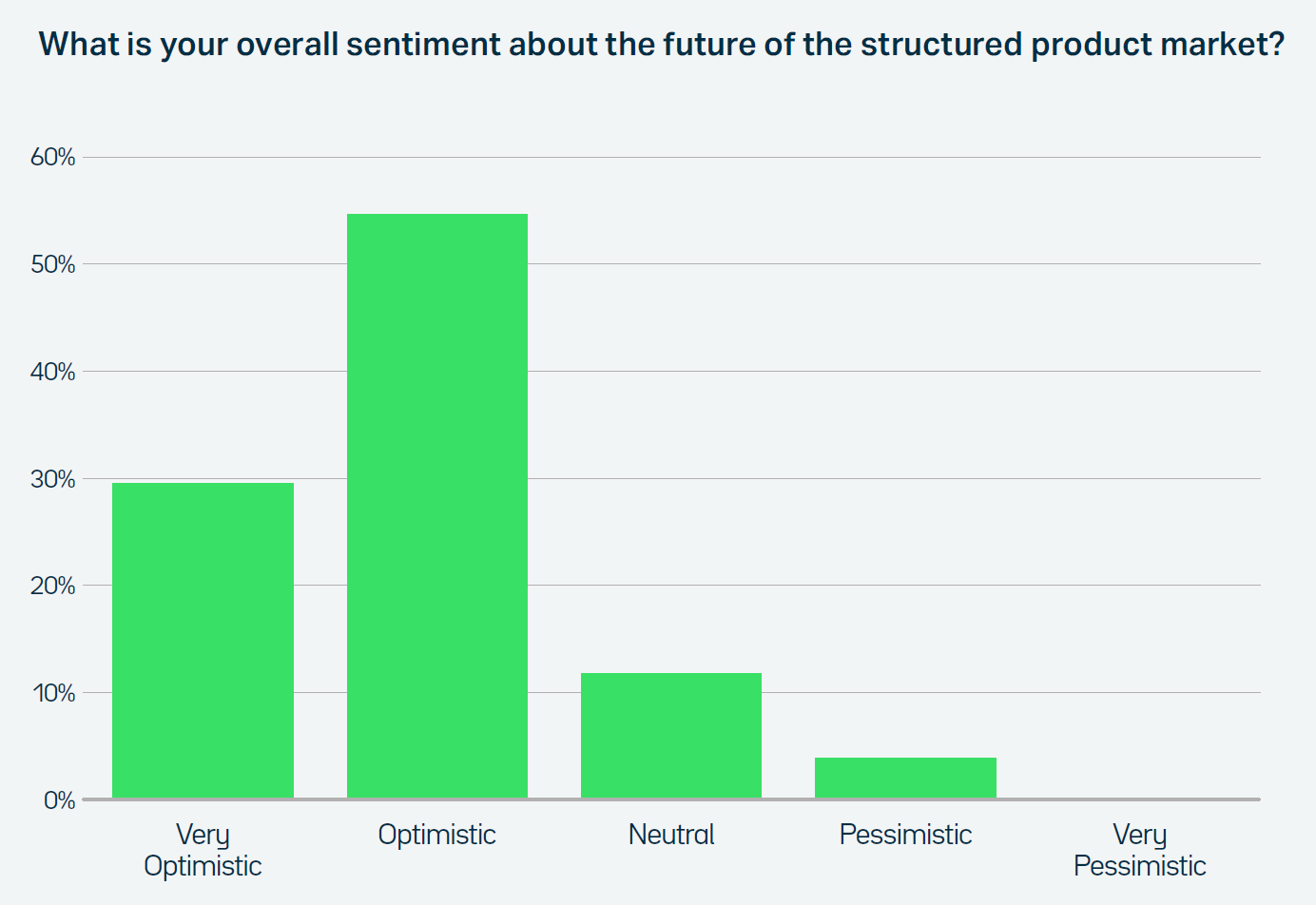Image resolution: width=1316 pixels, height=905 pixels.
Task: Click the 10% y-axis label
Action: tap(53, 693)
